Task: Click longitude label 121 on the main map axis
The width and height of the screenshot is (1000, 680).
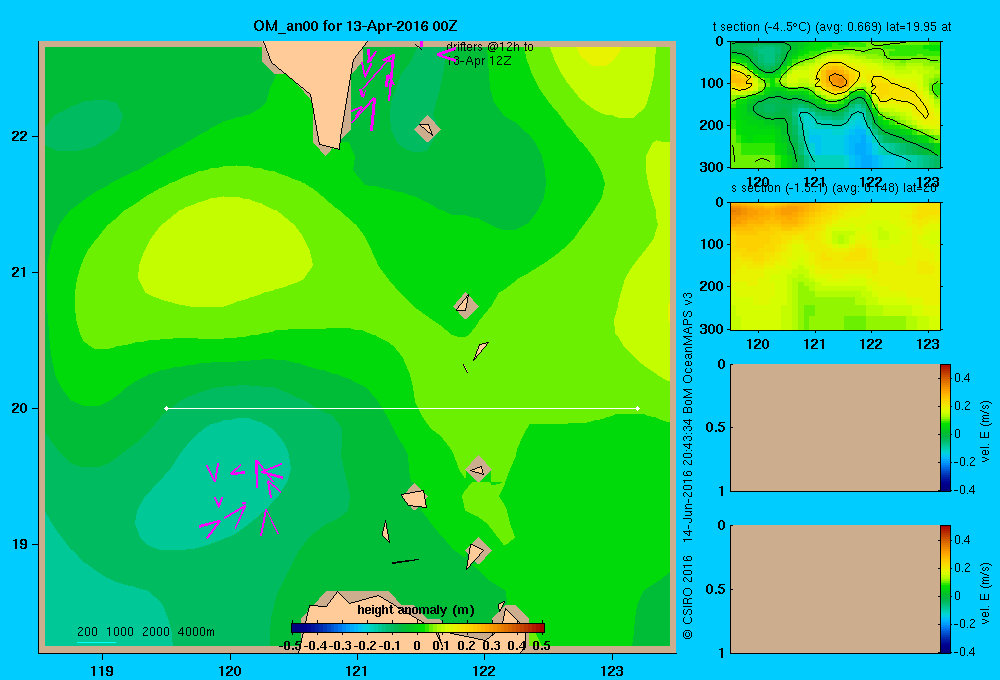Action: click(357, 670)
